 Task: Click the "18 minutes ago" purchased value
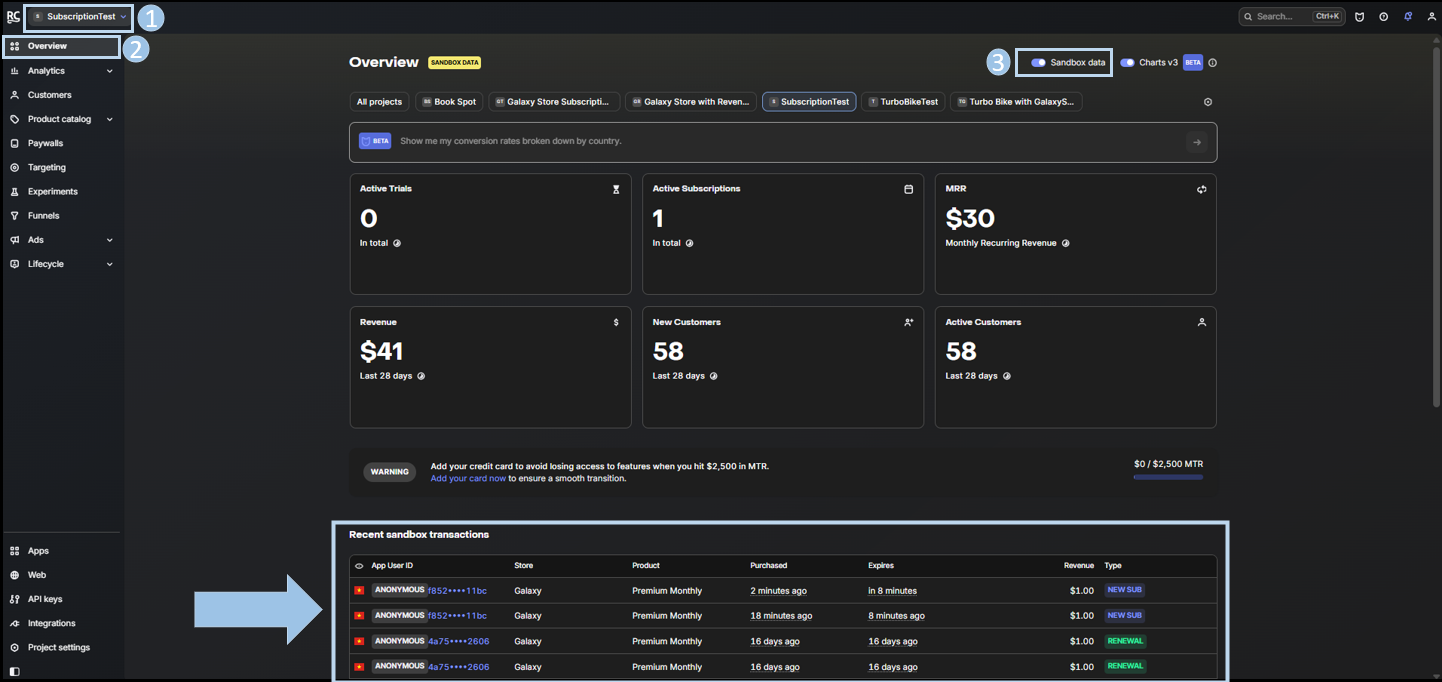(x=781, y=616)
